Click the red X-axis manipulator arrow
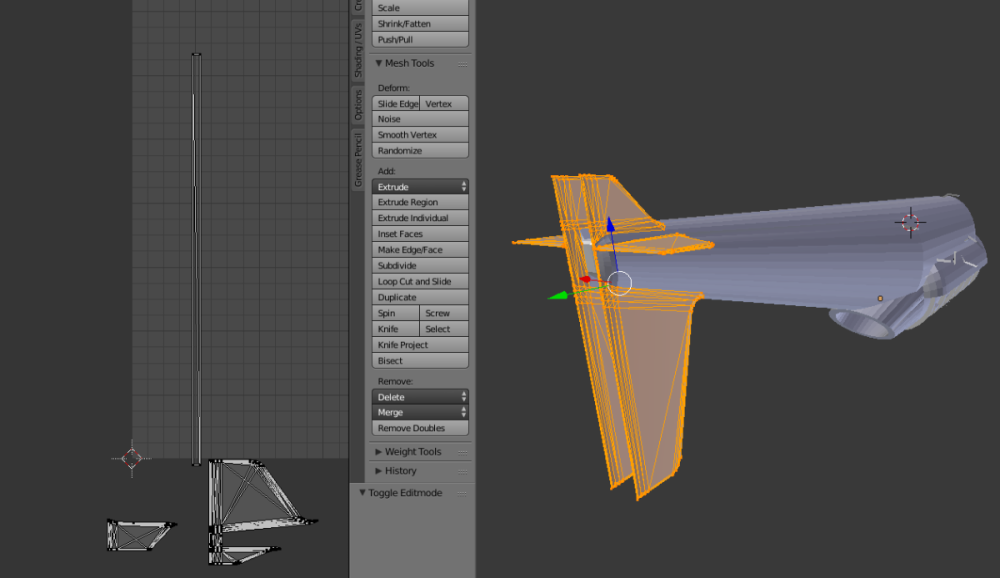The height and width of the screenshot is (578, 1000). point(585,280)
